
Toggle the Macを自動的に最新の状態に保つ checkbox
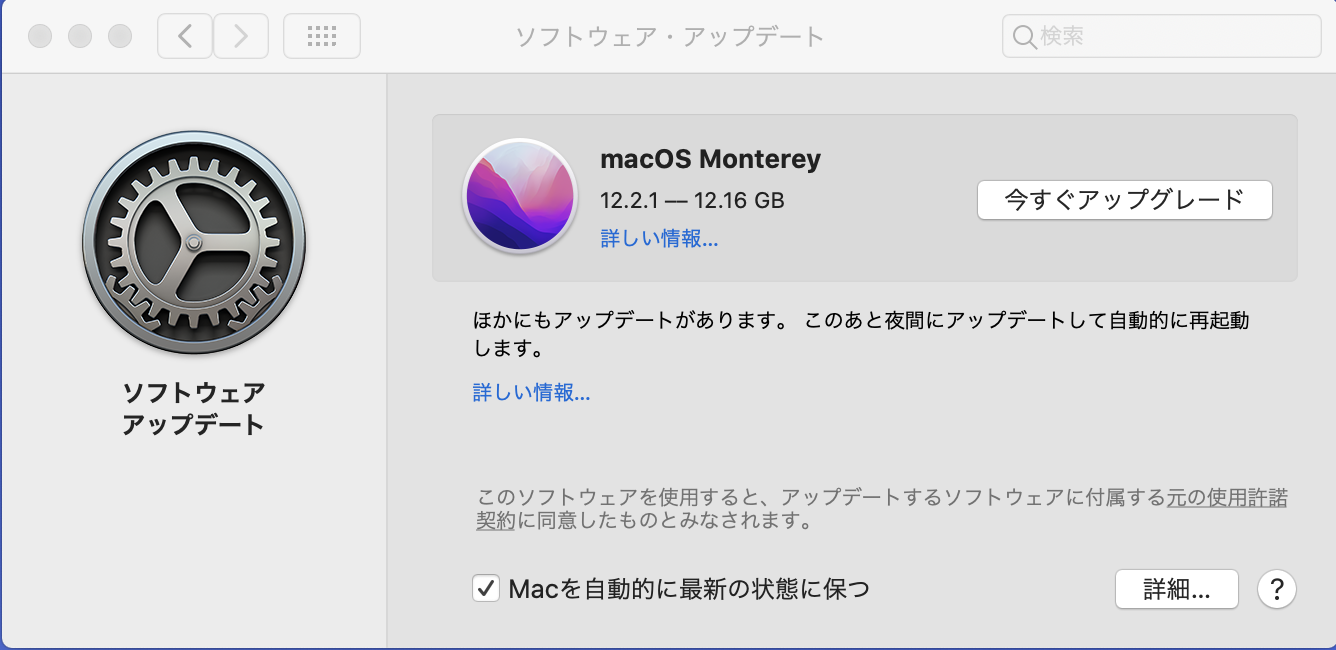click(x=486, y=589)
